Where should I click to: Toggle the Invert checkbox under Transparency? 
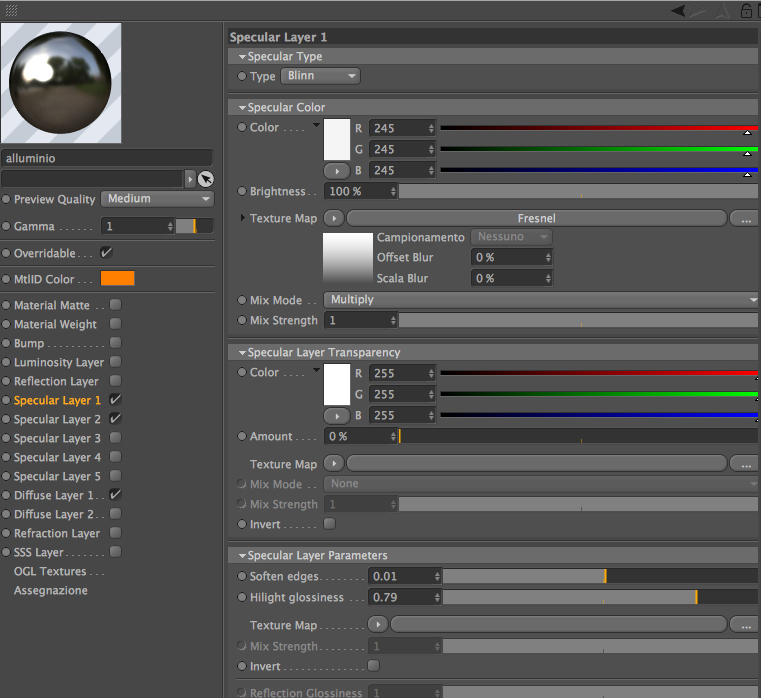(x=330, y=524)
